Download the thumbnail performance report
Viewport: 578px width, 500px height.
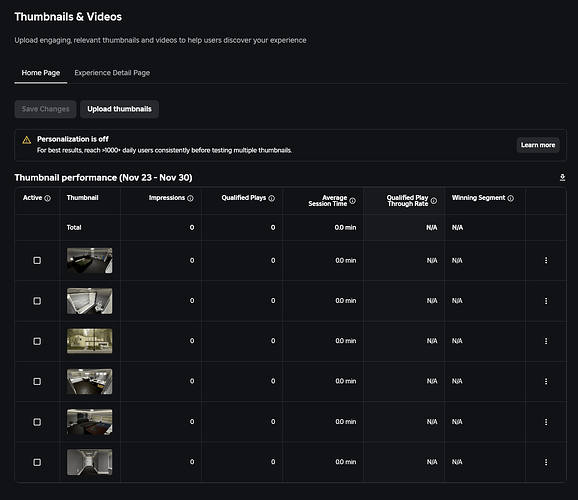(562, 177)
